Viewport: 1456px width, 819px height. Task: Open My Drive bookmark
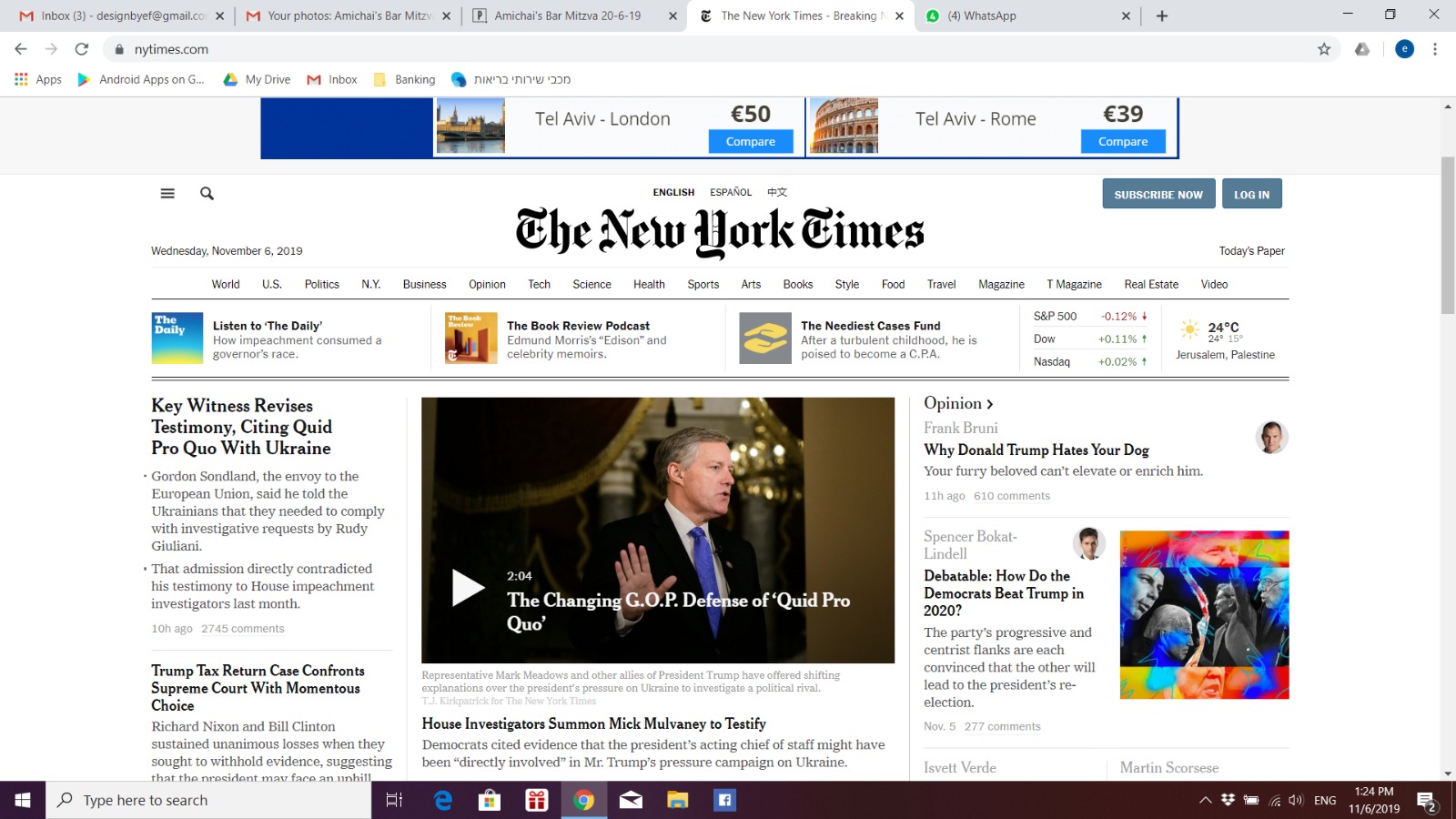[x=258, y=79]
